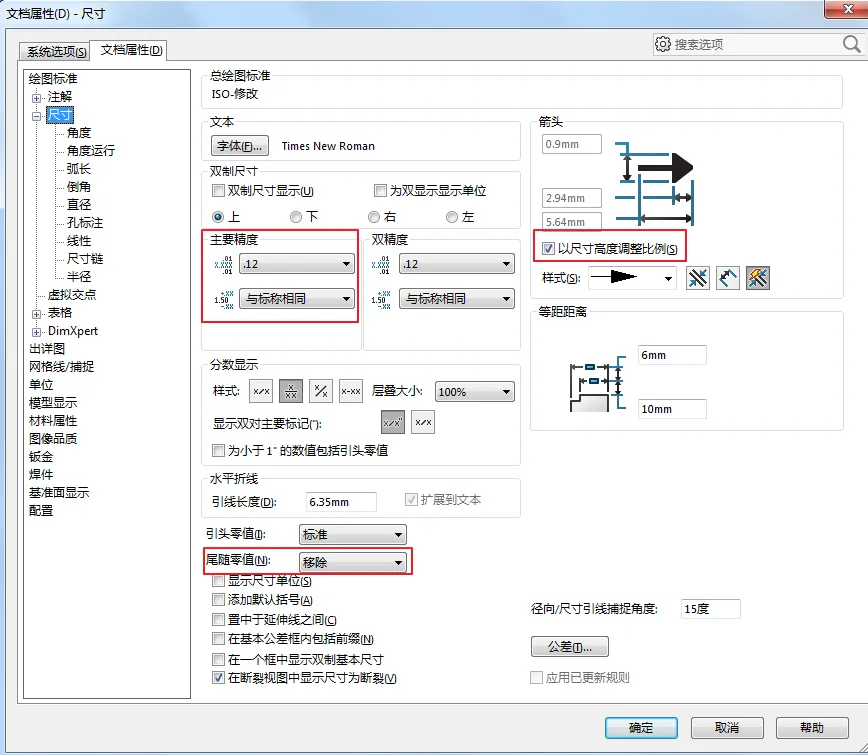Select the x-xx fraction style icon

[x=351, y=391]
